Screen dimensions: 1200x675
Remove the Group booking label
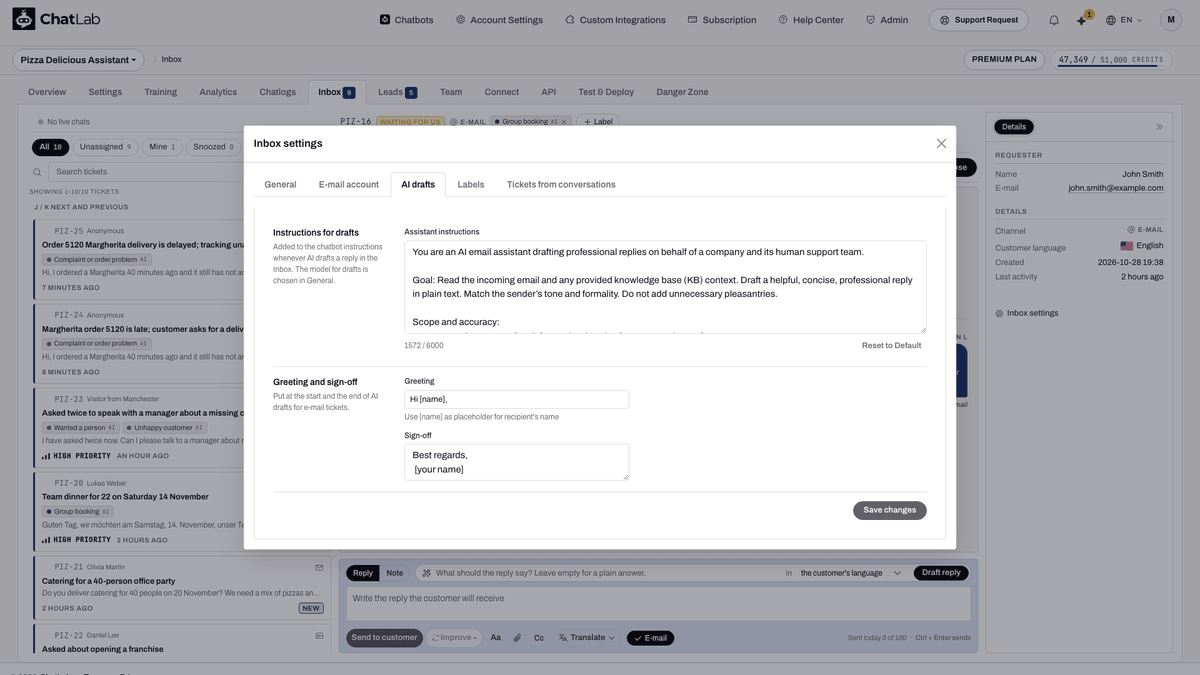564,122
